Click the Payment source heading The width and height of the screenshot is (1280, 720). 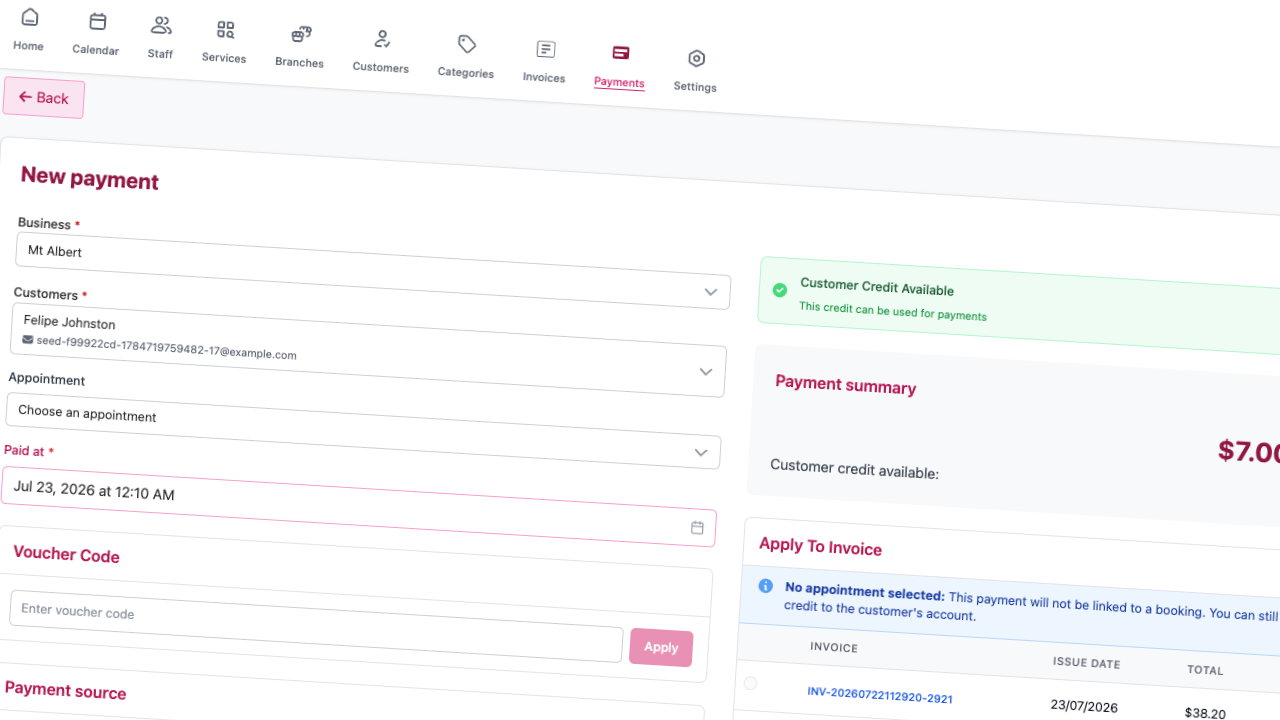click(65, 689)
